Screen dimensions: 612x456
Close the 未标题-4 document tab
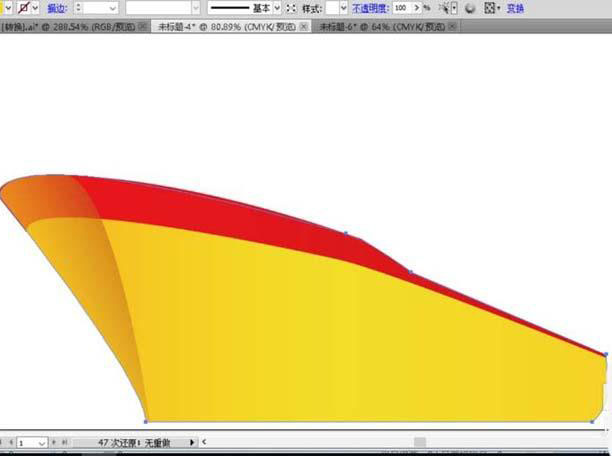tap(303, 27)
